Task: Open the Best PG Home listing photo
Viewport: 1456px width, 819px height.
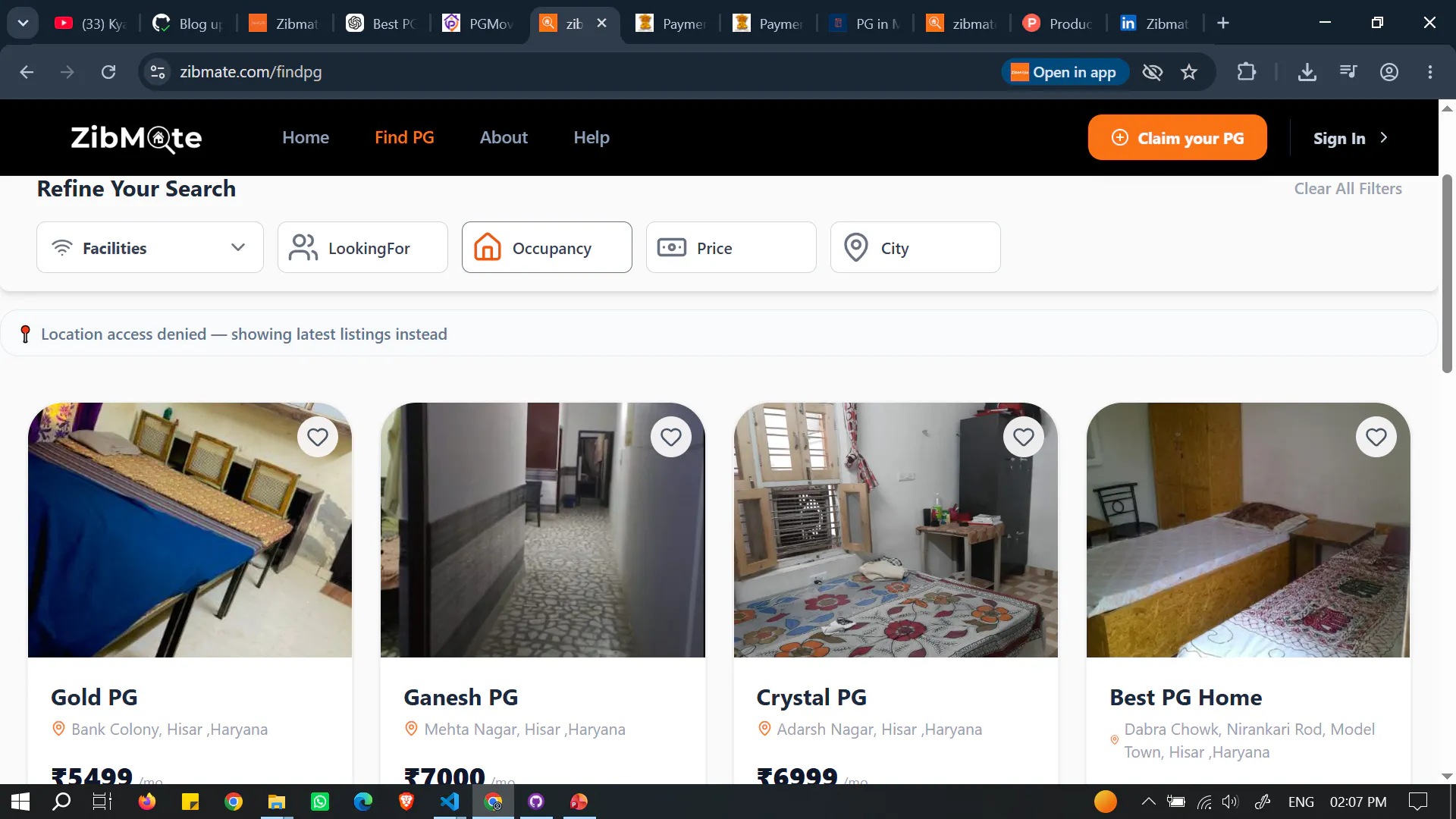Action: click(x=1248, y=530)
